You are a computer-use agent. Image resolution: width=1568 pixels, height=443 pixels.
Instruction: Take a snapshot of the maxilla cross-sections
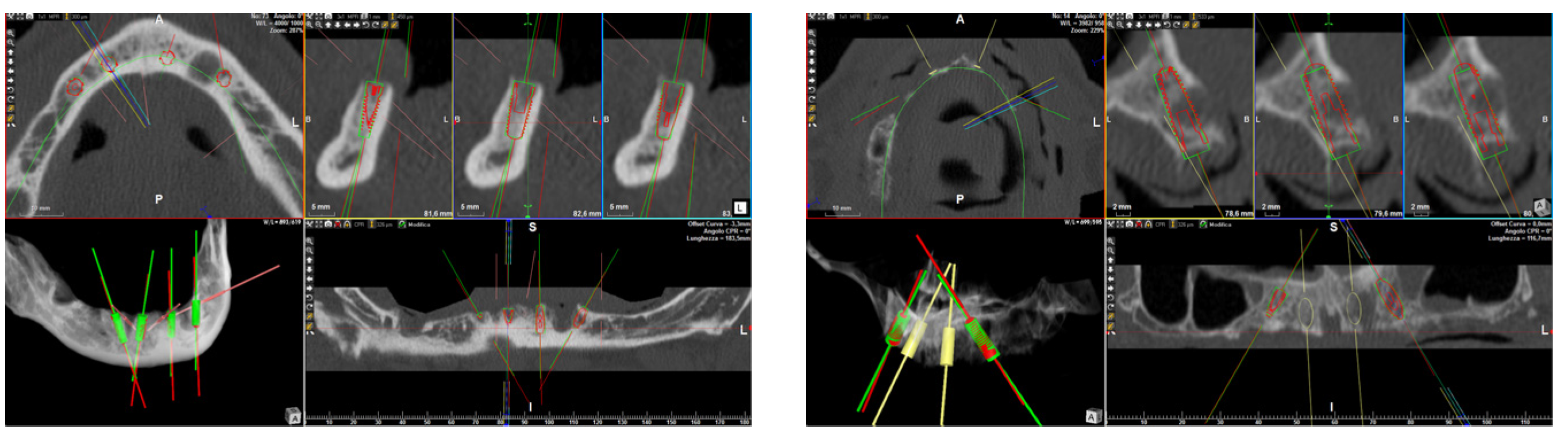1129,17
